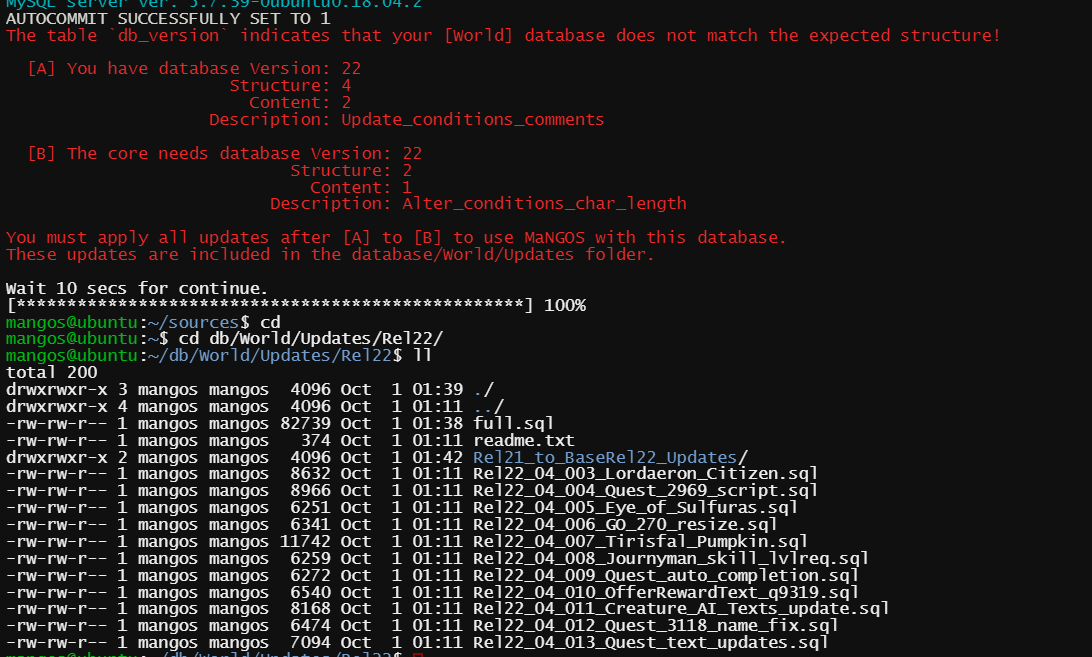Click the file size 82739
The width and height of the screenshot is (1092, 657).
305,424
